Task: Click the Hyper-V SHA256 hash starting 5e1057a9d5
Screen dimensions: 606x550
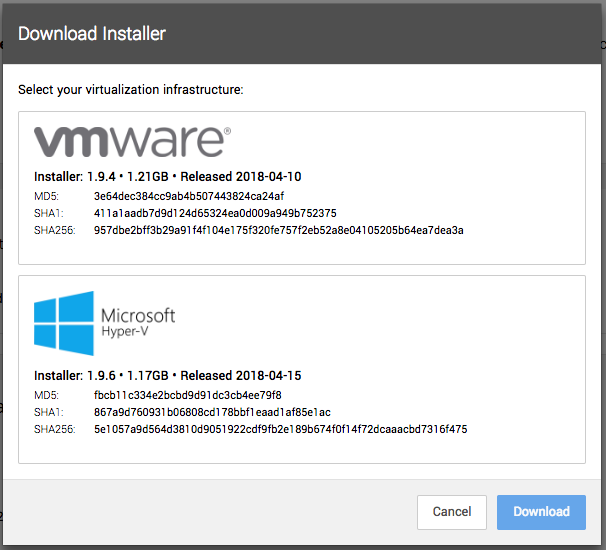Action: click(x=280, y=429)
